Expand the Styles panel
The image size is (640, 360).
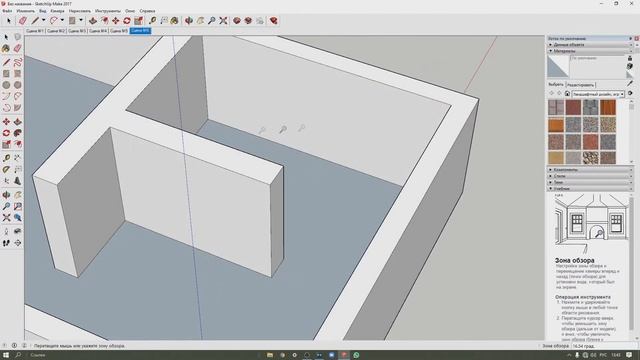coord(589,176)
